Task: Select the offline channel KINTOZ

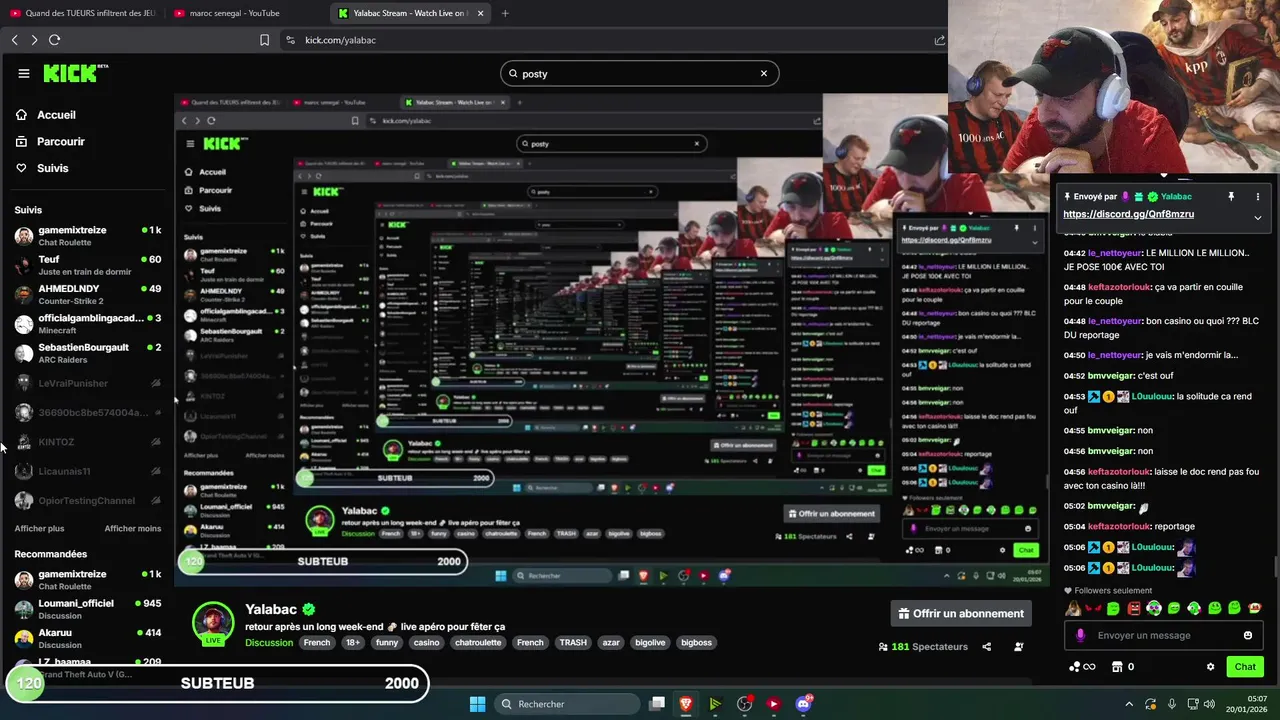Action: (88, 441)
